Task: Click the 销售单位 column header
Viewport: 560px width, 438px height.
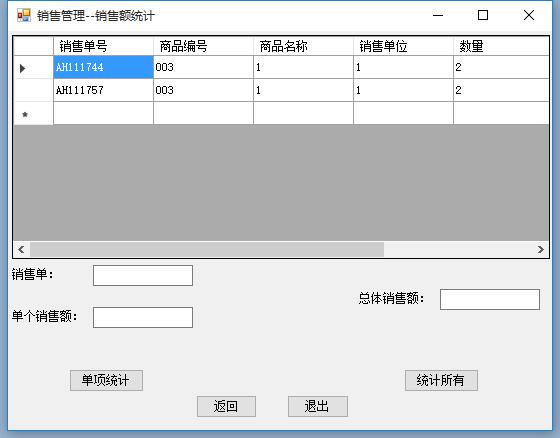Action: [404, 46]
